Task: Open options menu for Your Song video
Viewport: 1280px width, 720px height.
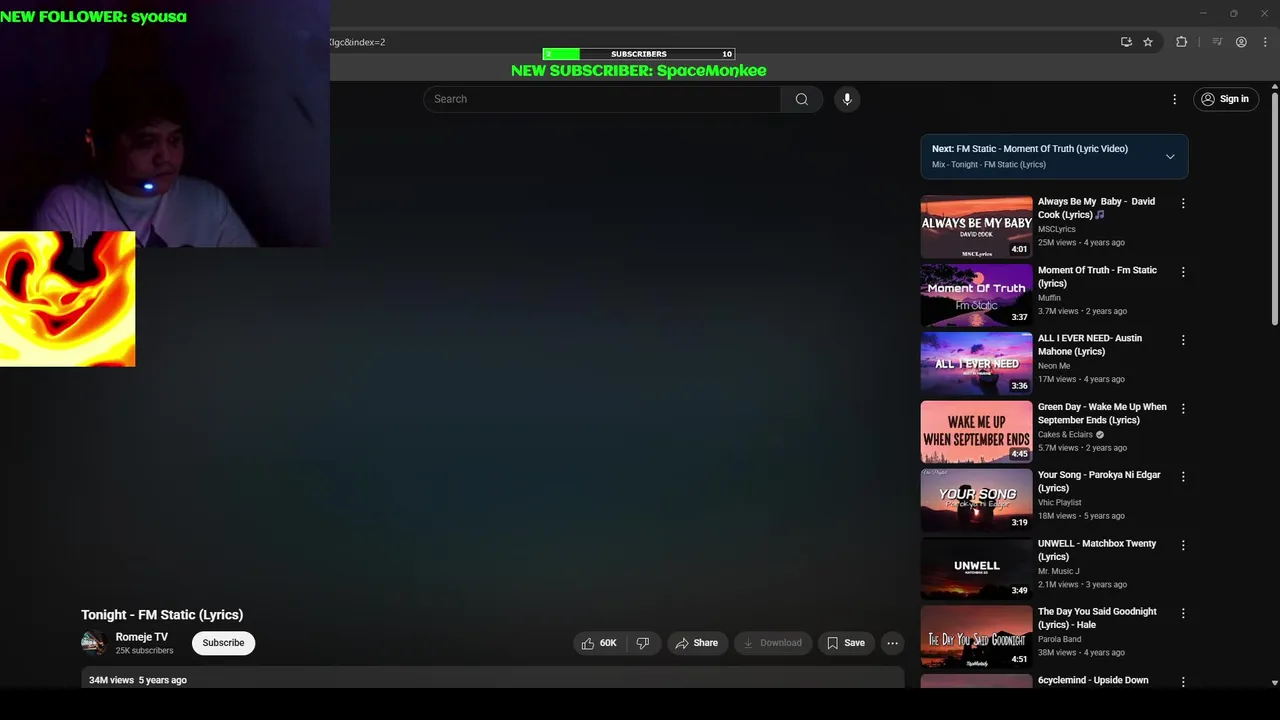Action: click(x=1183, y=477)
